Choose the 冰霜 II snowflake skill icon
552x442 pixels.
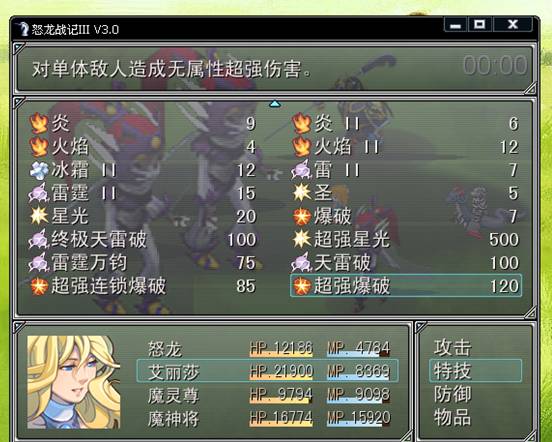(x=39, y=170)
